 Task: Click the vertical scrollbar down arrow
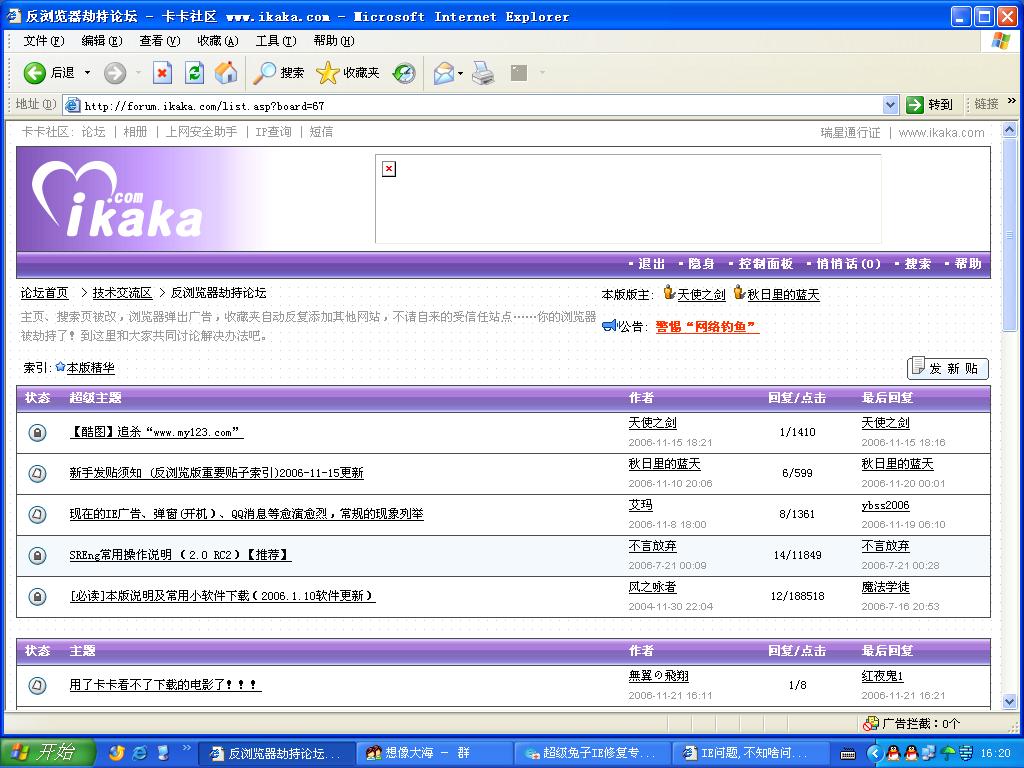tap(1010, 702)
